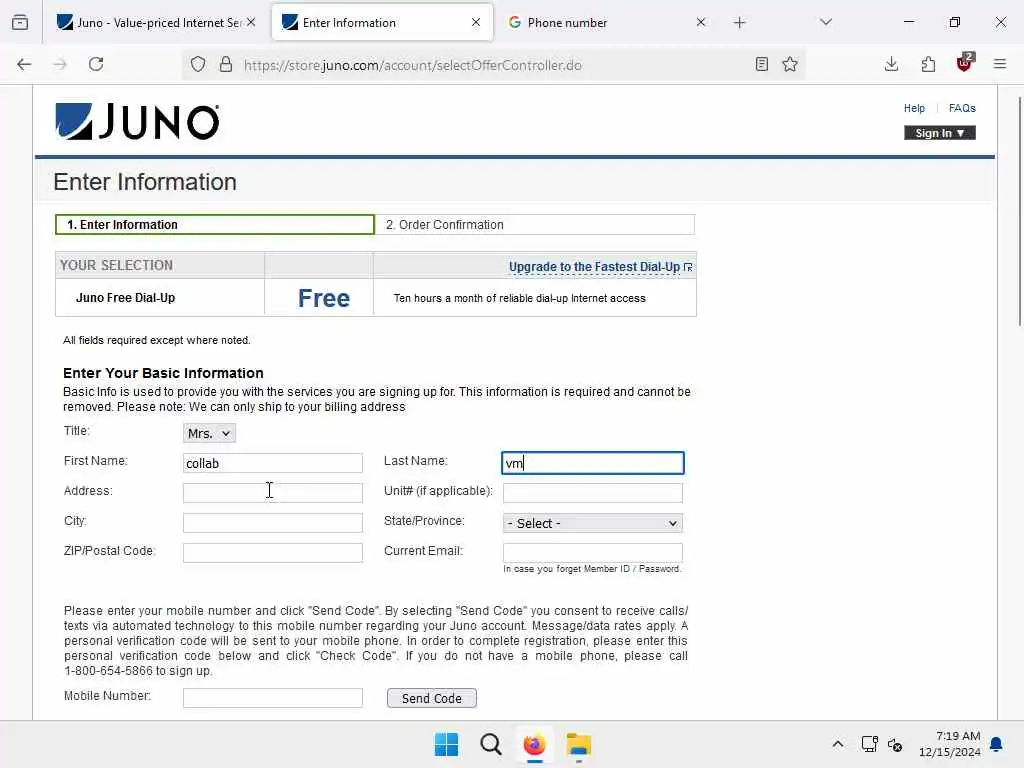Image resolution: width=1024 pixels, height=768 pixels.
Task: Close the Juno Value-priced Internet tab
Action: pyautogui.click(x=251, y=22)
